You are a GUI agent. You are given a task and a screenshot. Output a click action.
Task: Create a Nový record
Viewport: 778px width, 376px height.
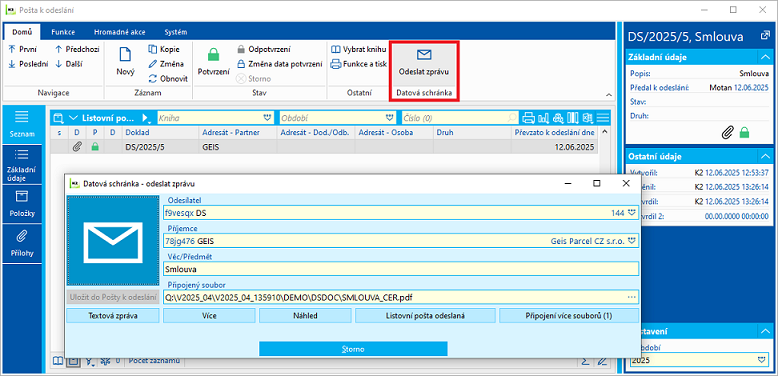[126, 63]
